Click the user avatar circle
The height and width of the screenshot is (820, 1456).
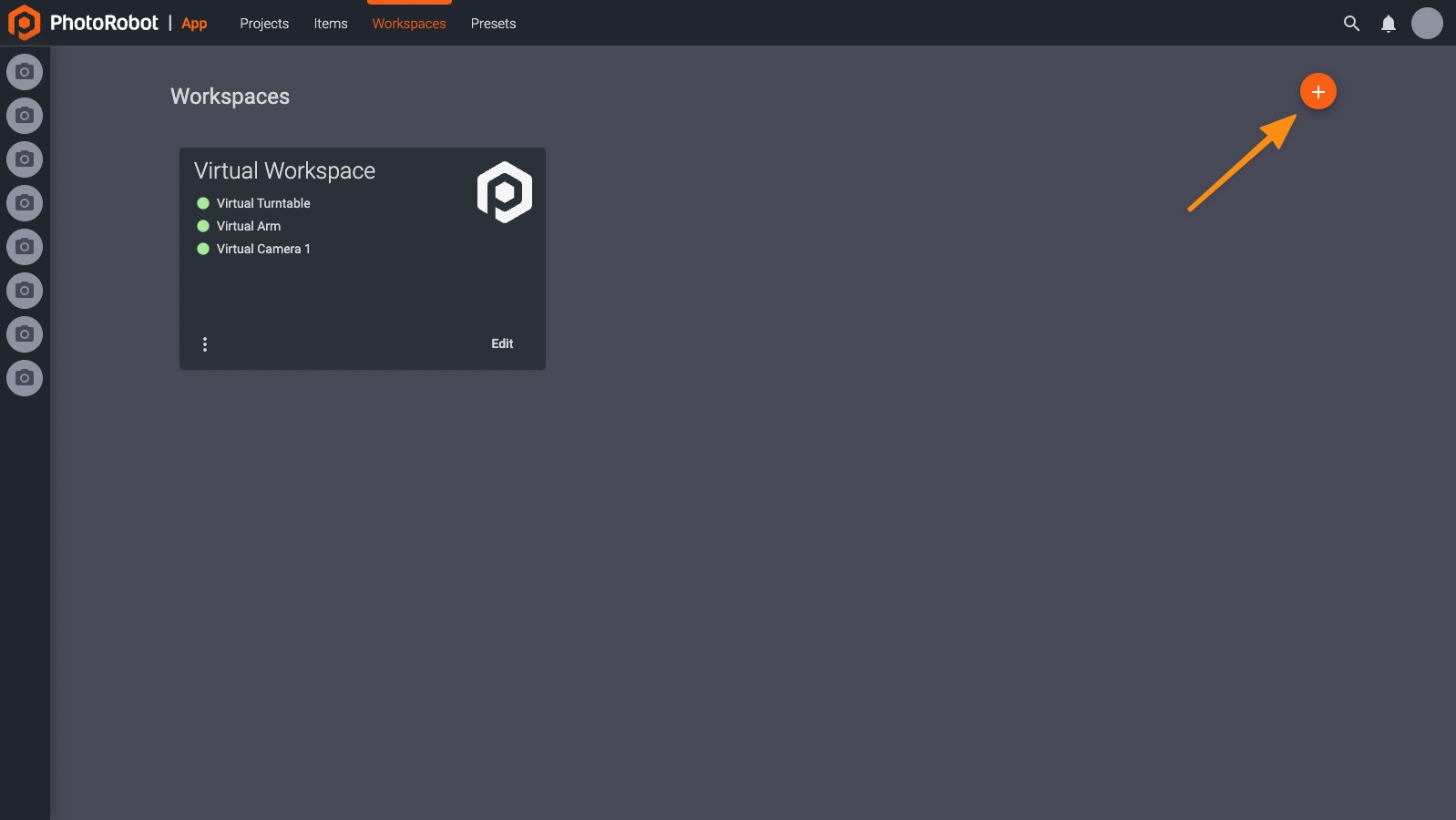click(x=1426, y=24)
